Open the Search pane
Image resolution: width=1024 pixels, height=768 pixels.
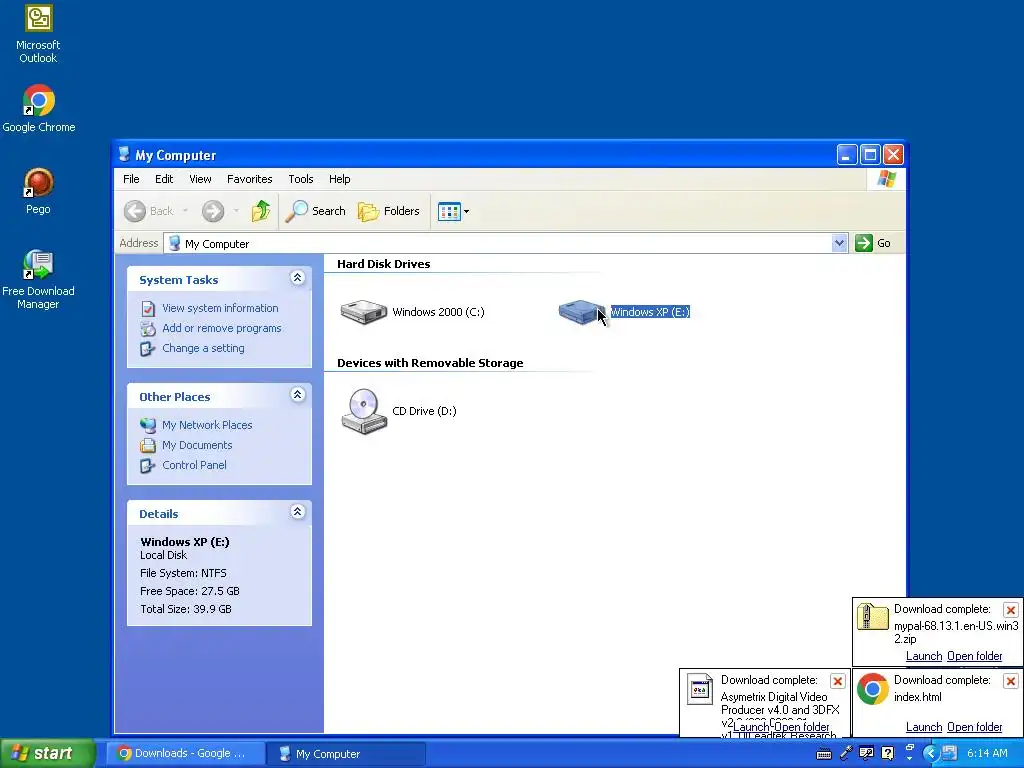point(315,211)
